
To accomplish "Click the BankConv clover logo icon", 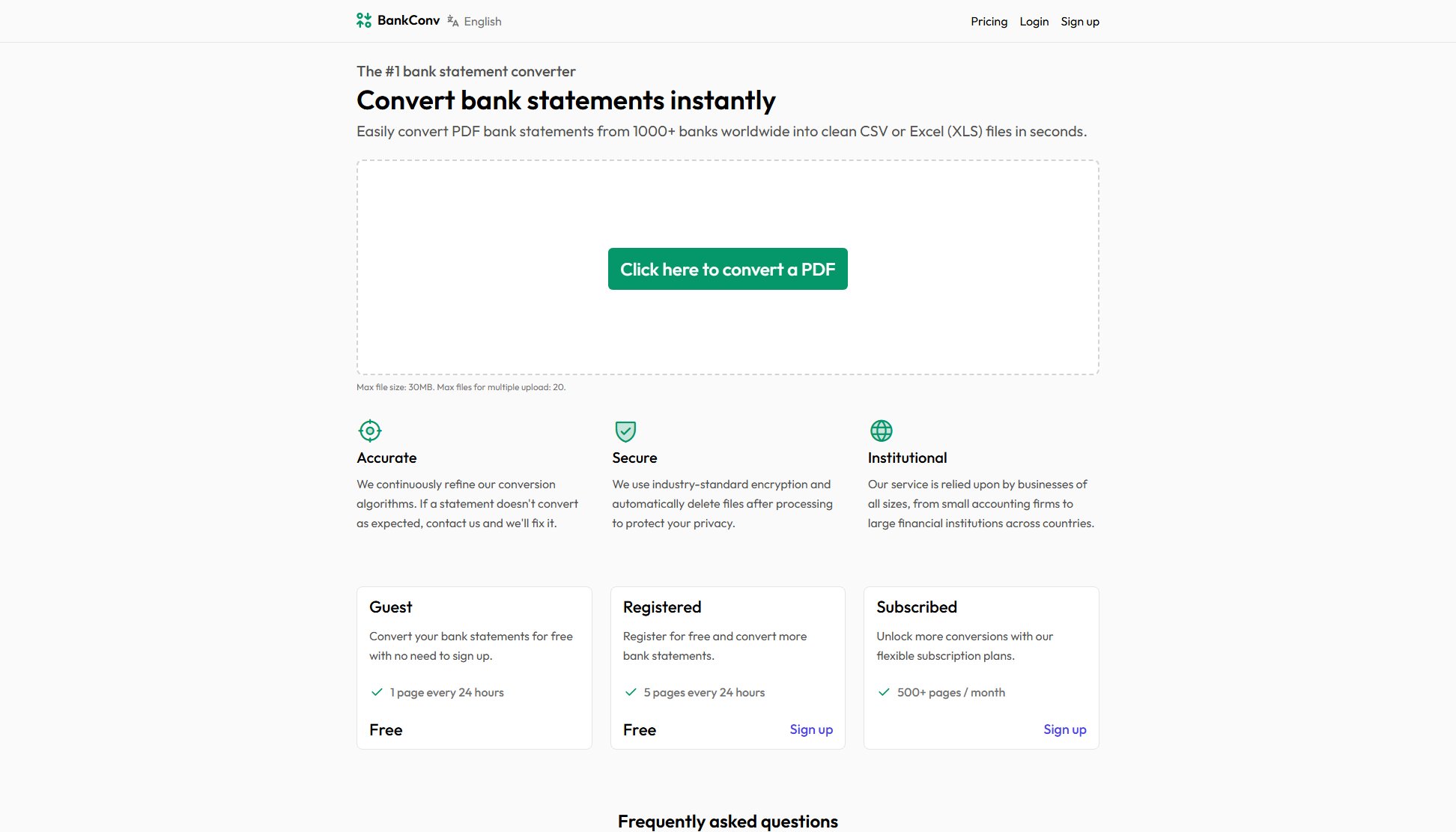I will click(364, 20).
